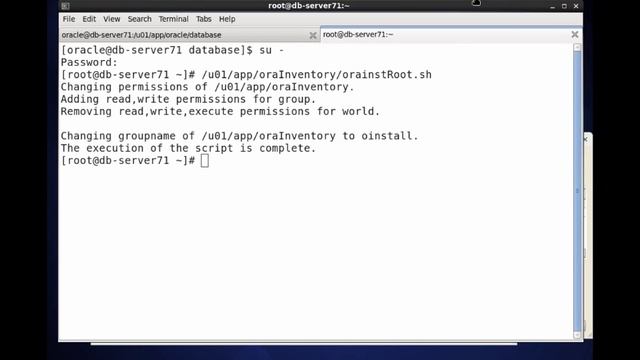Click 'Changing permissions of /u01/app/oraInventory.' line

click(x=207, y=87)
